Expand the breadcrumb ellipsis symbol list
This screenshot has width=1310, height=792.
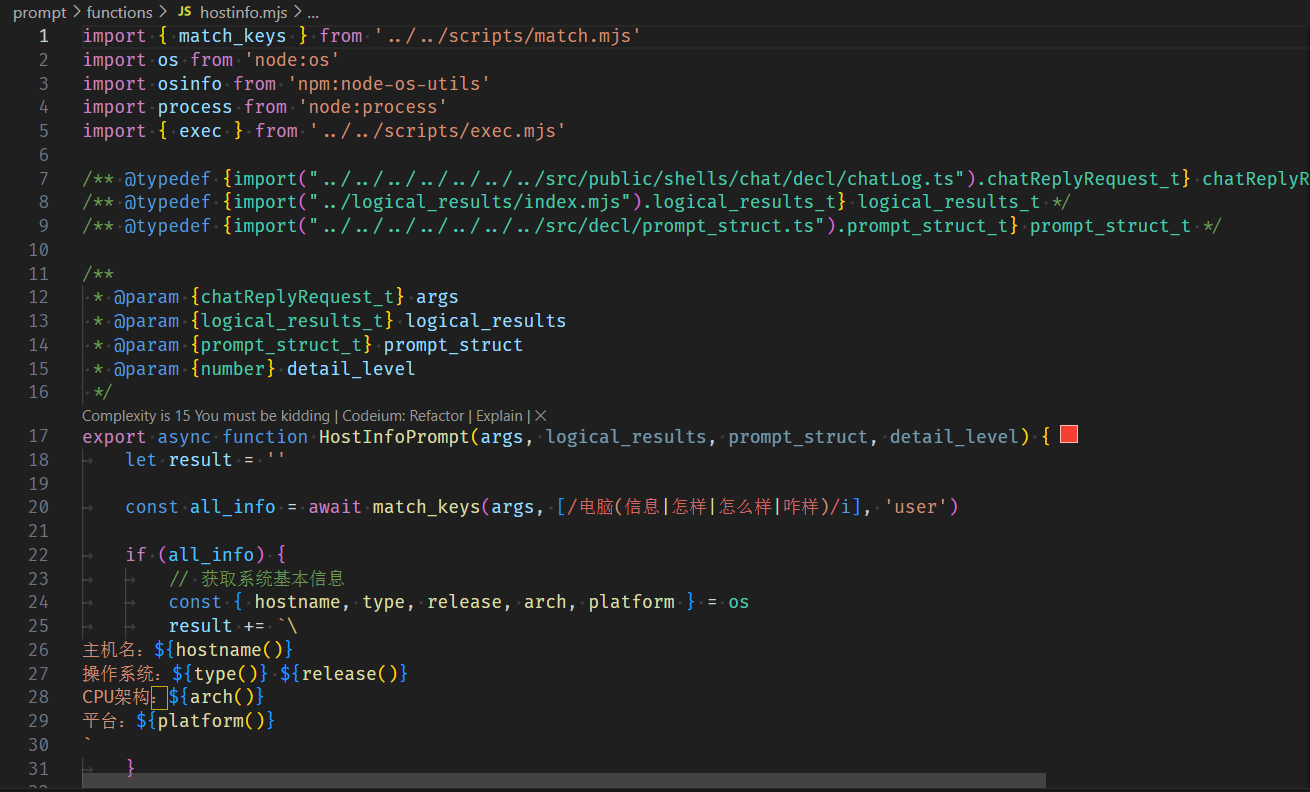tap(312, 13)
